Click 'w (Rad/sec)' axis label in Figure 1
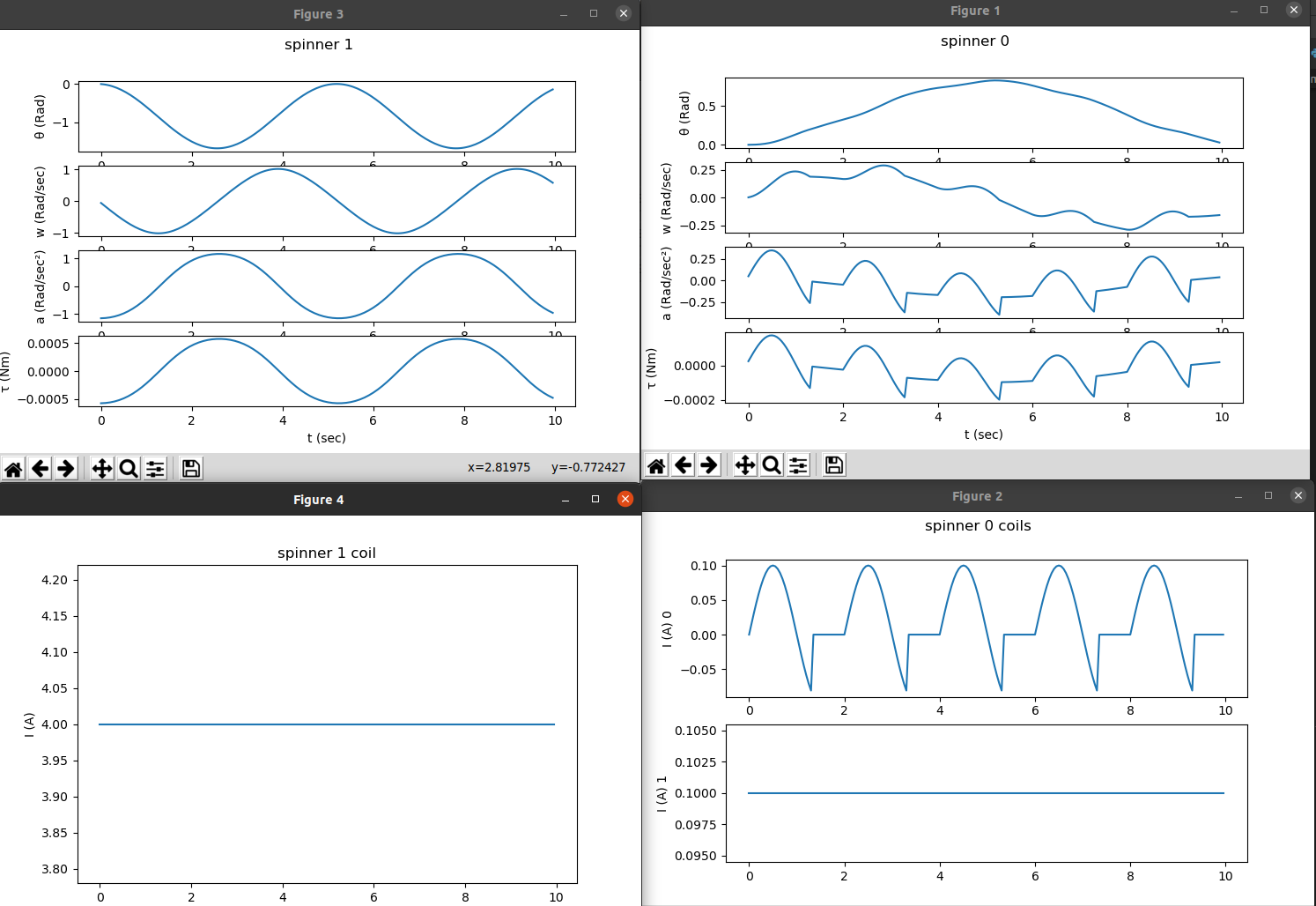This screenshot has width=1316, height=906. pyautogui.click(x=666, y=197)
